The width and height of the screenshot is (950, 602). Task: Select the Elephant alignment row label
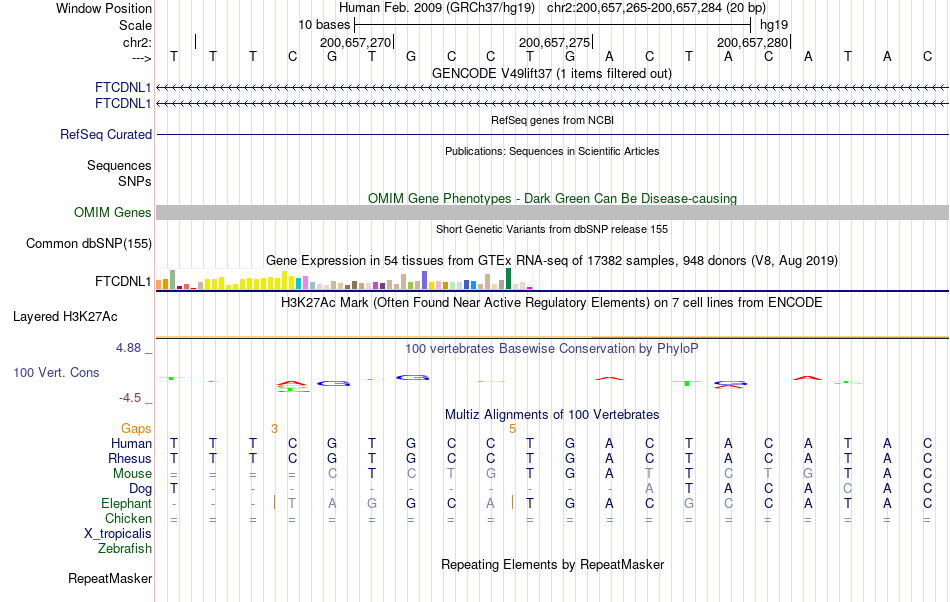click(x=127, y=503)
